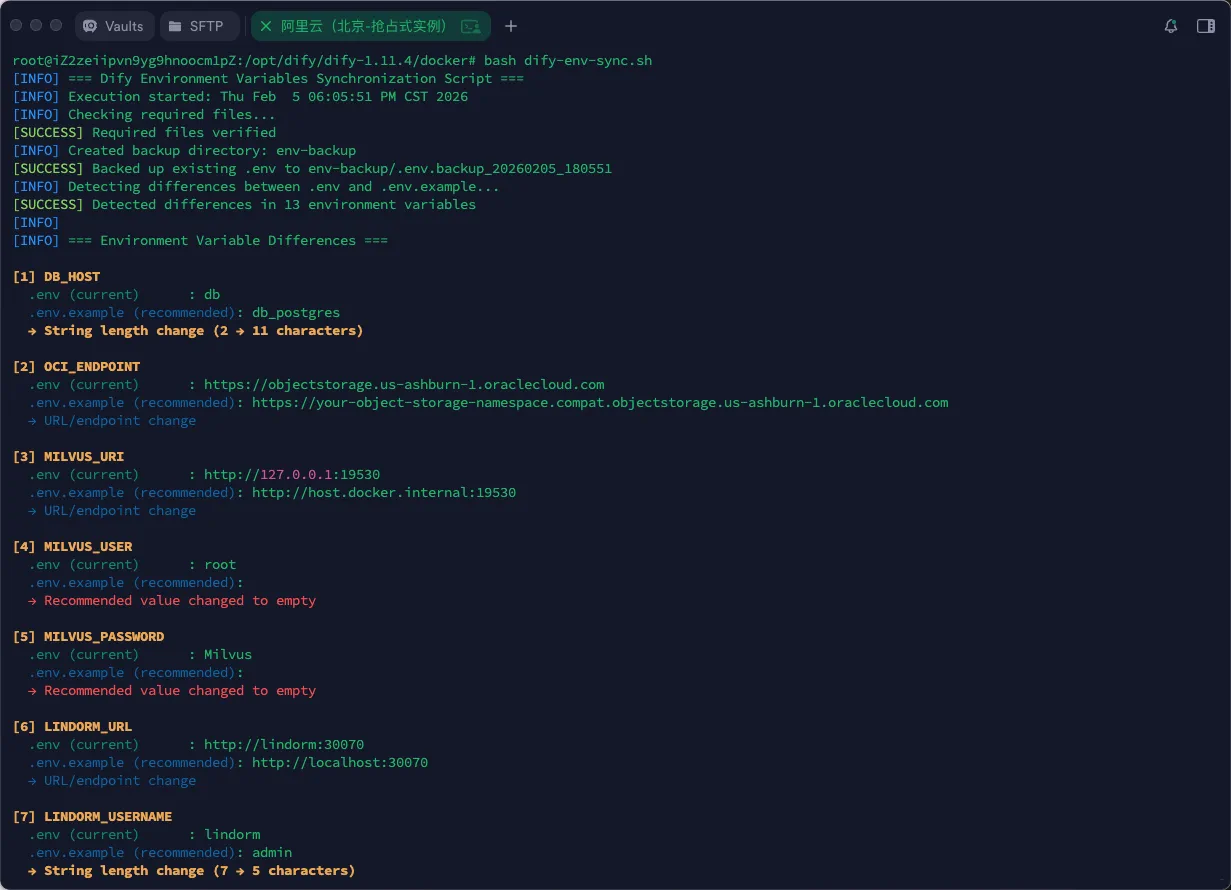Open the Vaults tab

point(114,26)
